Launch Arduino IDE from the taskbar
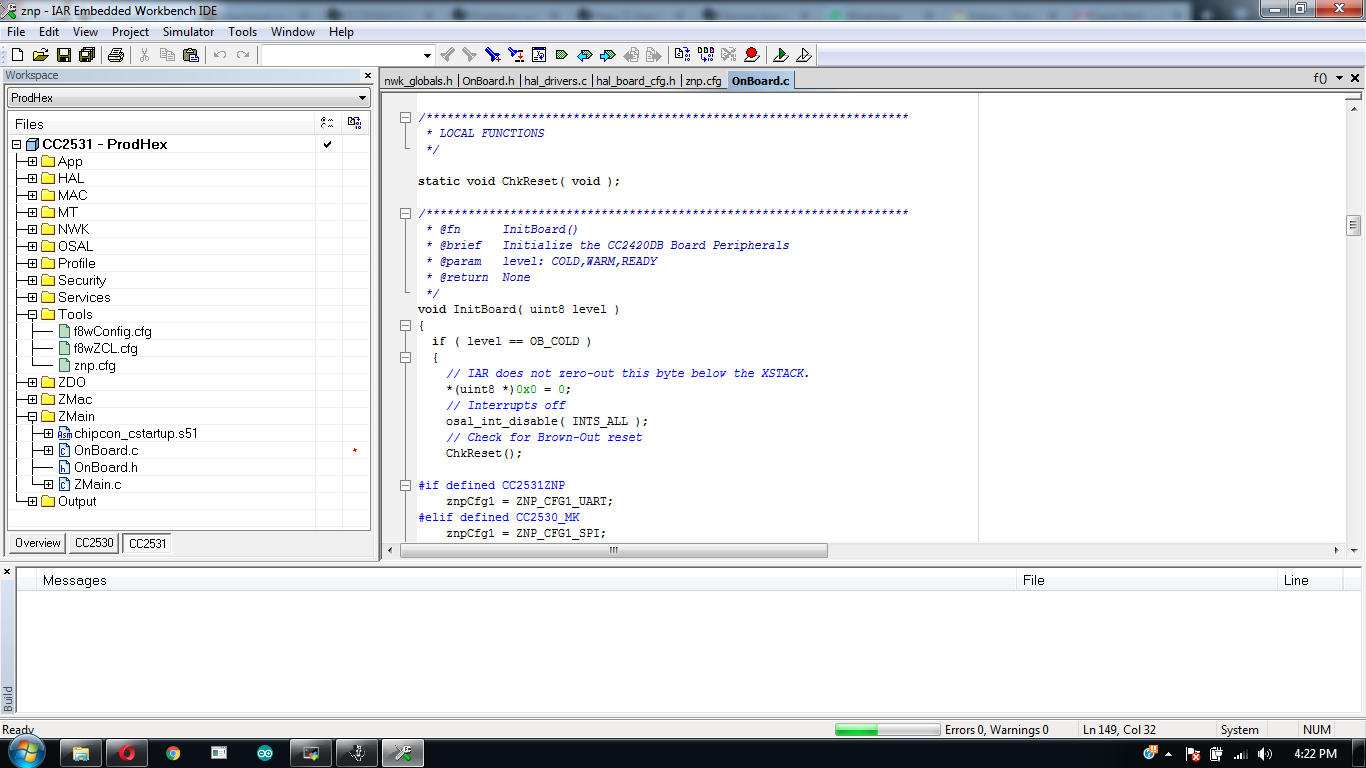Screen dimensions: 1366x768 pyautogui.click(x=265, y=753)
